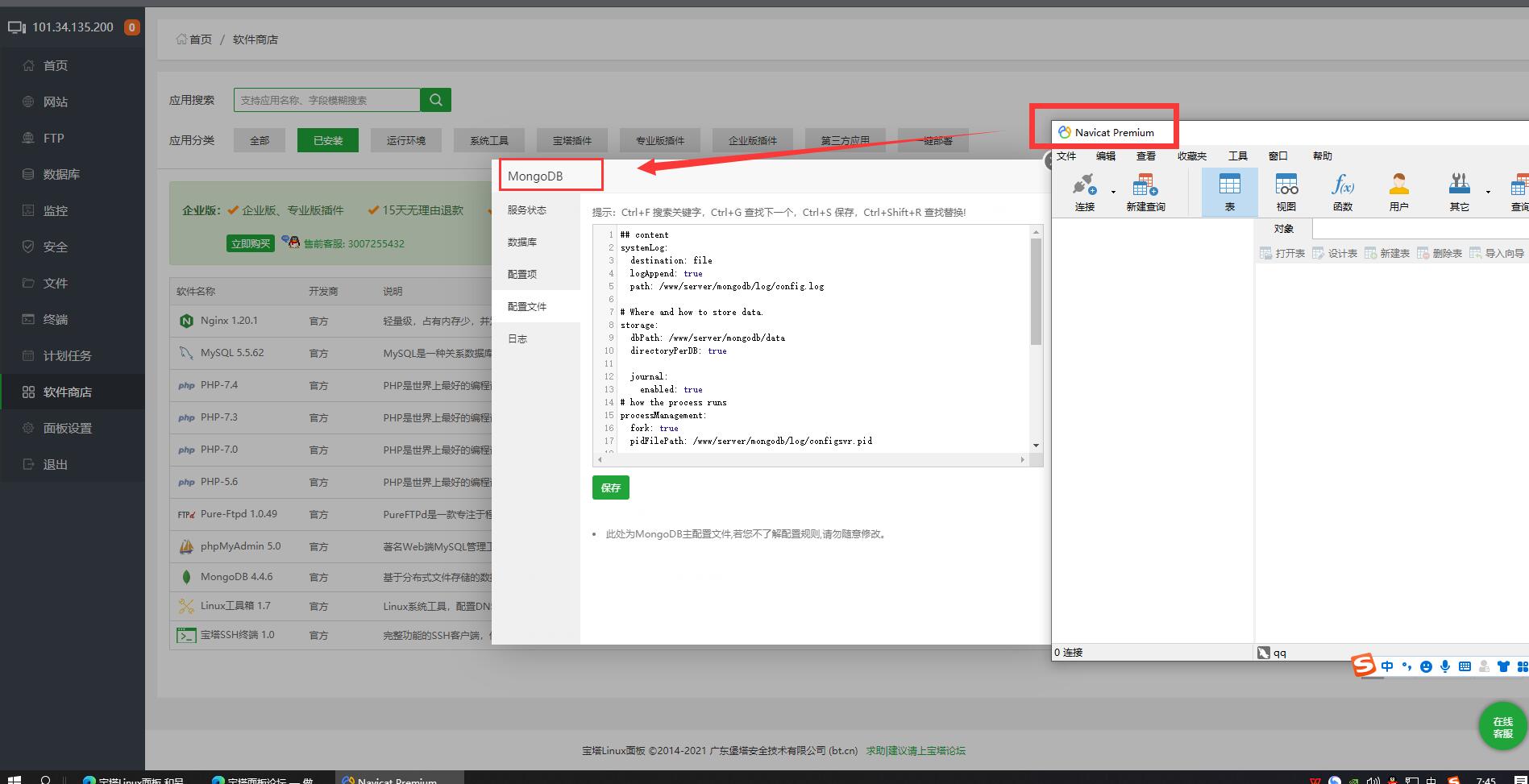The height and width of the screenshot is (784, 1529).
Task: Click the Sogou input method S icon
Action: [1363, 666]
